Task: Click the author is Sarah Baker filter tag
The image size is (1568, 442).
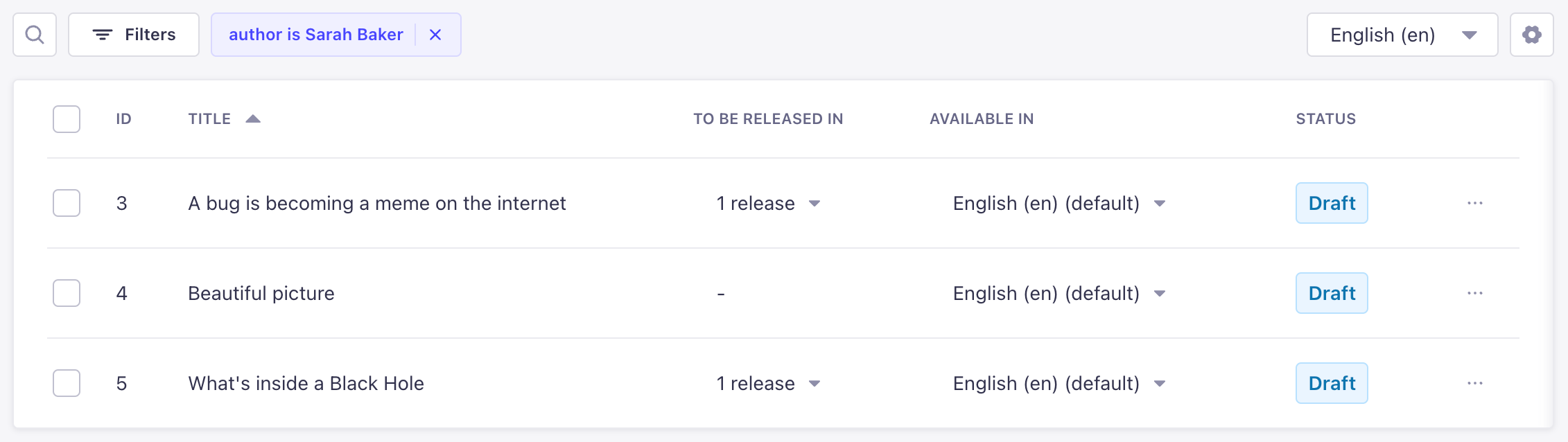Action: 316,34
